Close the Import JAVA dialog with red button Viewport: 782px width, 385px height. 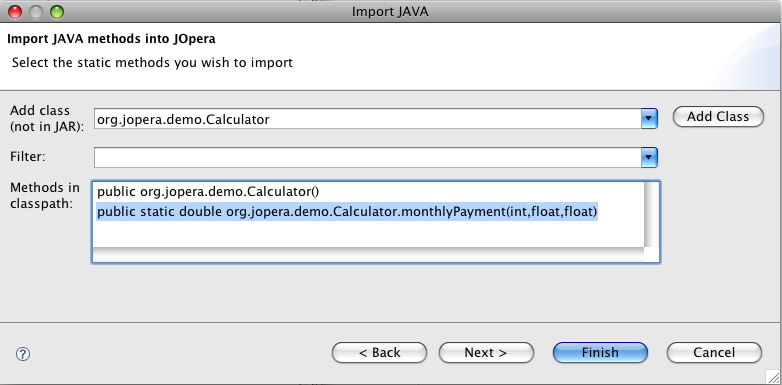15,11
